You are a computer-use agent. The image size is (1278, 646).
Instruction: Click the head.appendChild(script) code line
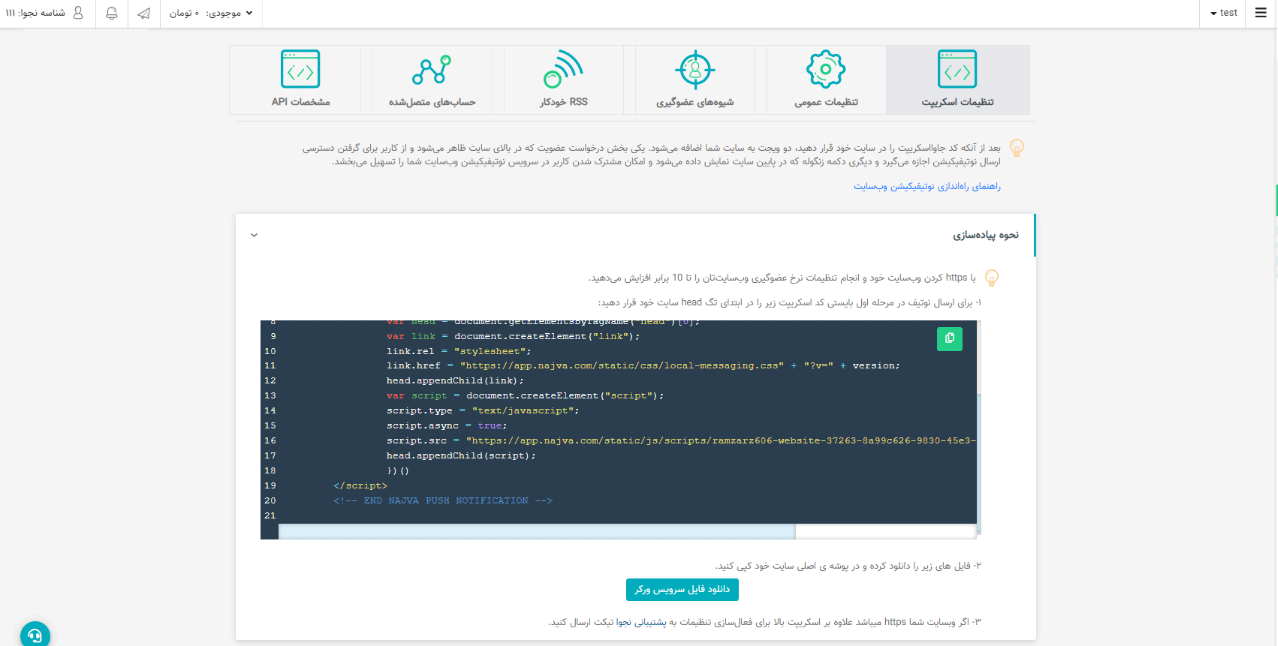461,455
